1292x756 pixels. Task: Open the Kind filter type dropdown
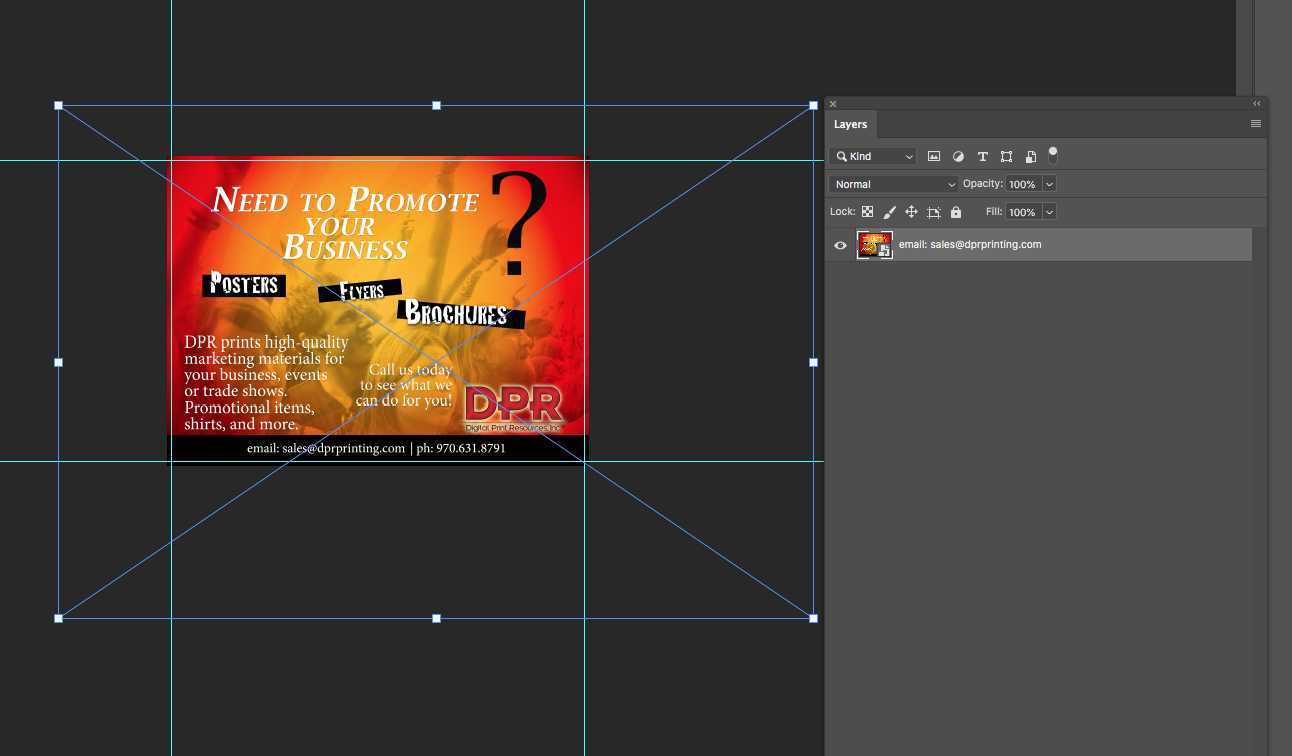873,157
